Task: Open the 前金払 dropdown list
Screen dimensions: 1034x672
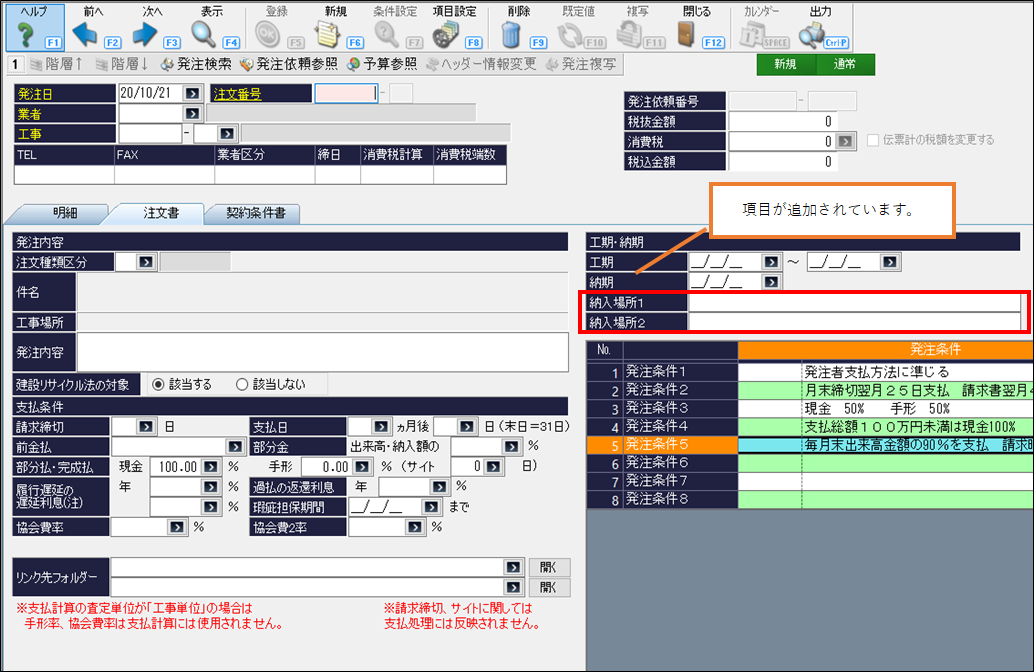Action: coord(235,446)
